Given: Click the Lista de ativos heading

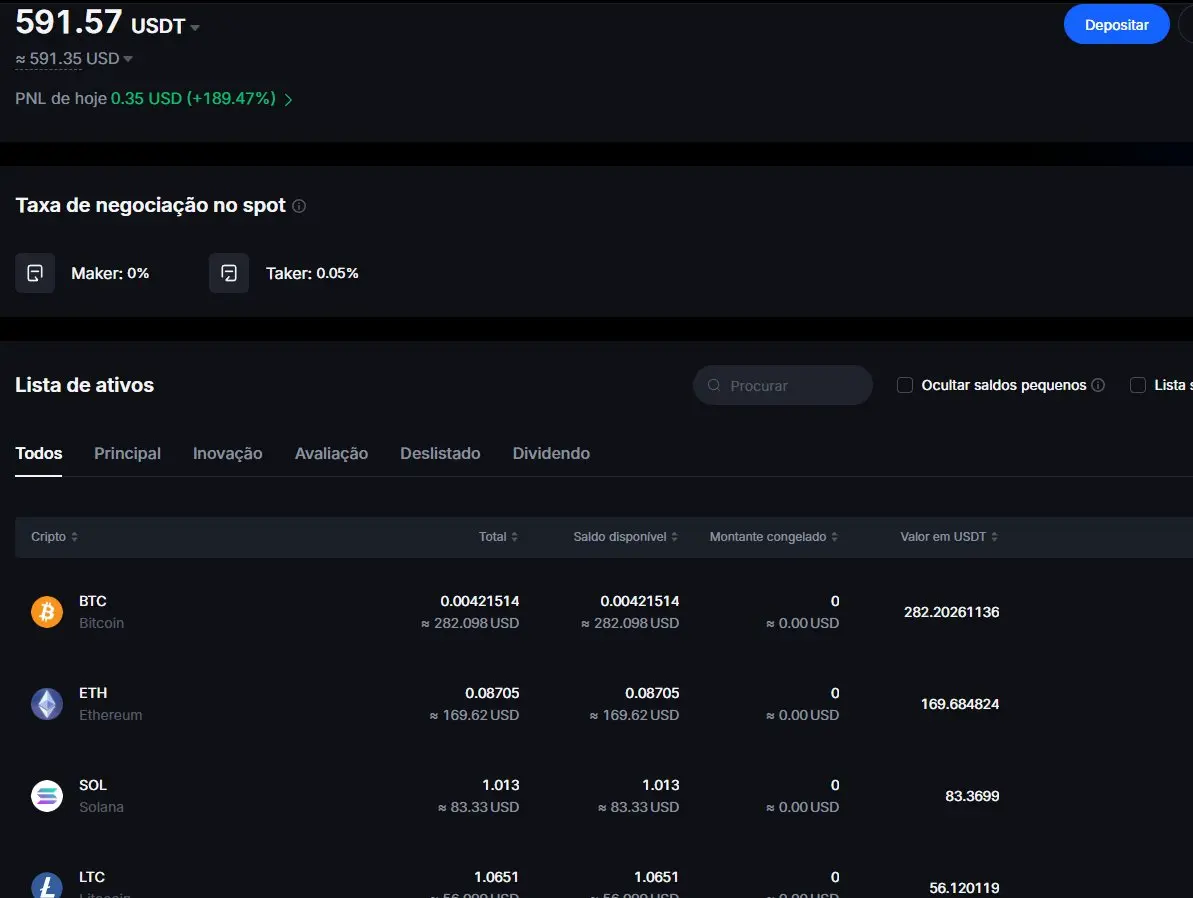Looking at the screenshot, I should 84,385.
